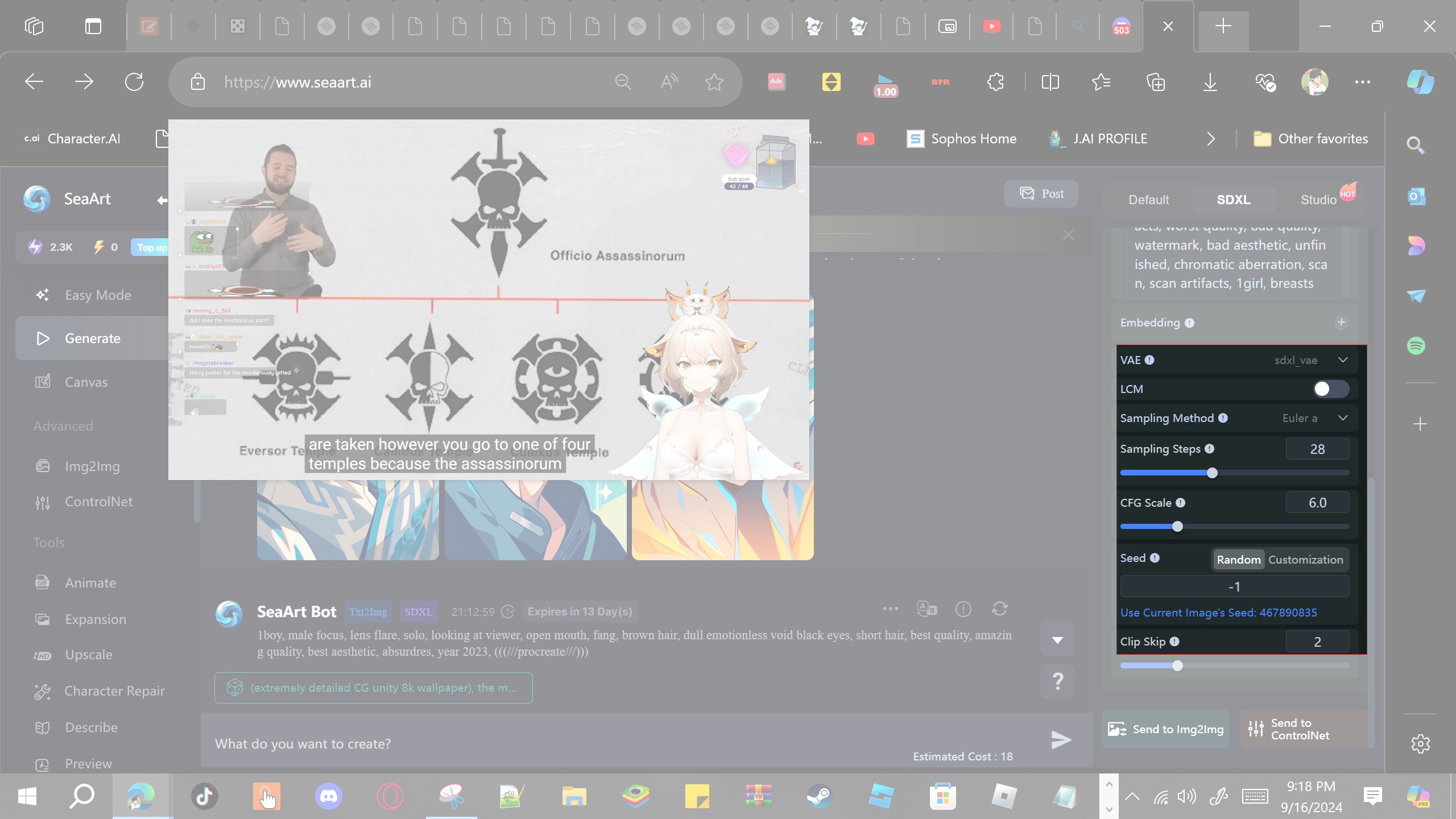Click the SeaArt logo

coord(37,199)
